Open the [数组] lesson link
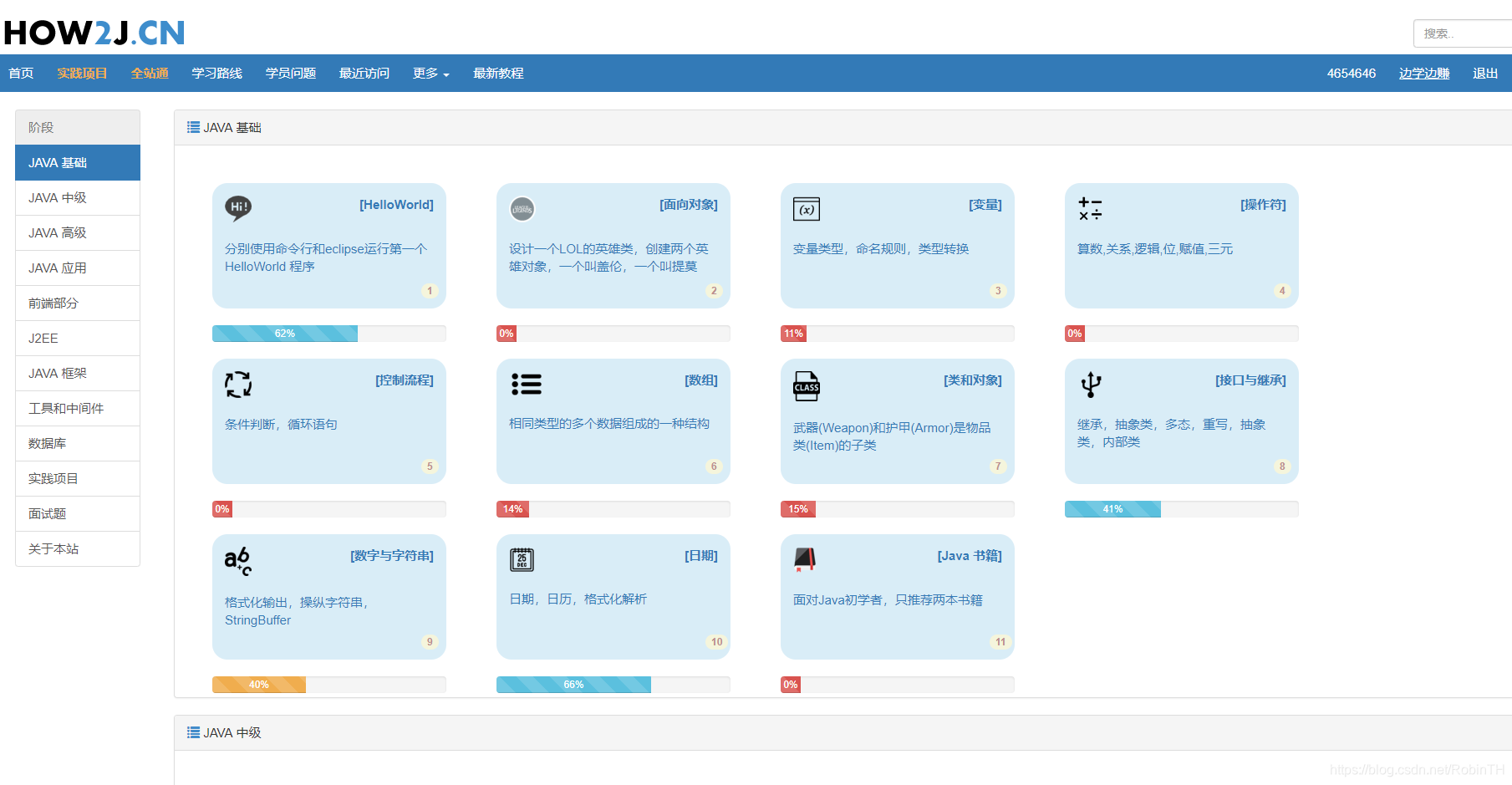This screenshot has width=1512, height=785. (x=701, y=380)
